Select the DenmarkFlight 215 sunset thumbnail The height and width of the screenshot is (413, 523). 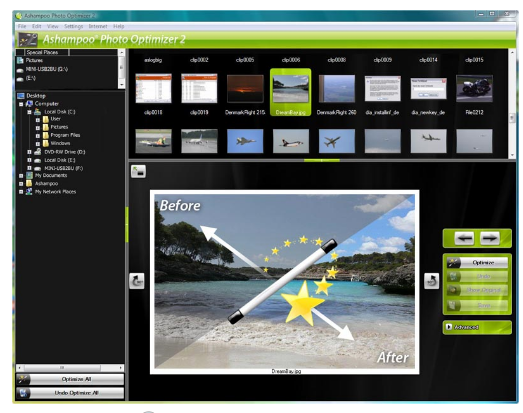pos(245,89)
